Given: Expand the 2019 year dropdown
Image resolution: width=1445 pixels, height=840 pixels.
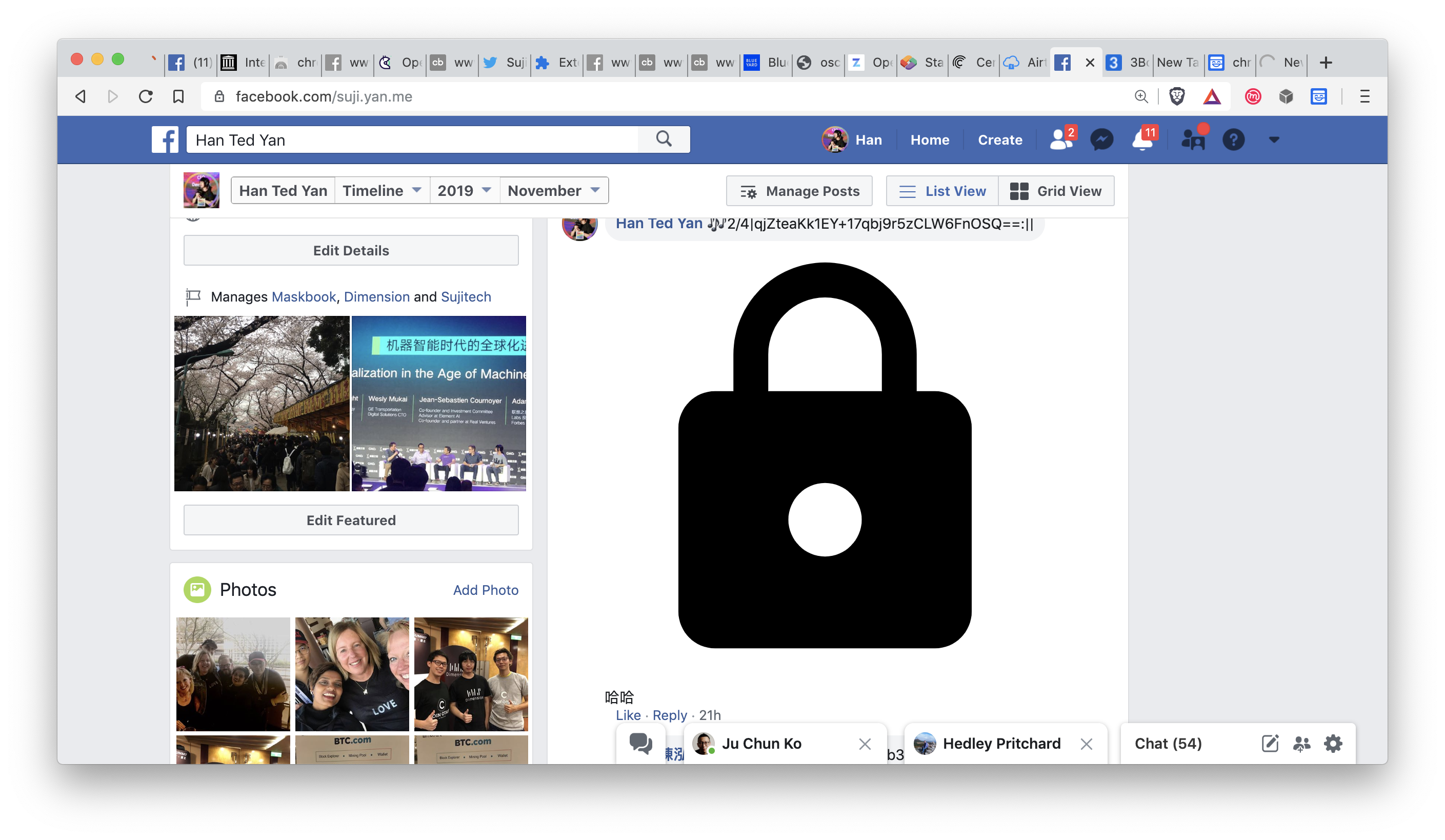Looking at the screenshot, I should coord(465,190).
